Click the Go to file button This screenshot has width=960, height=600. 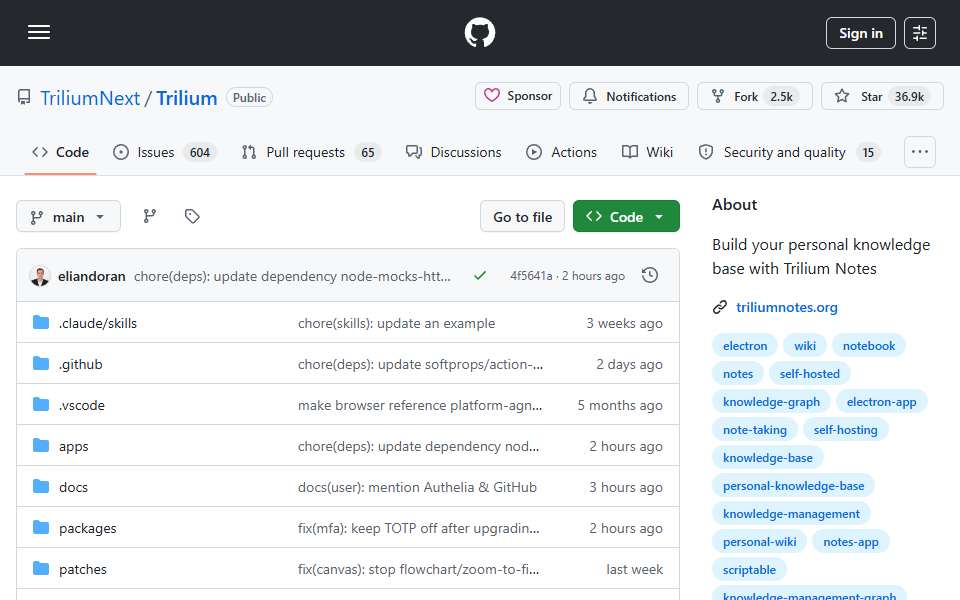click(522, 217)
